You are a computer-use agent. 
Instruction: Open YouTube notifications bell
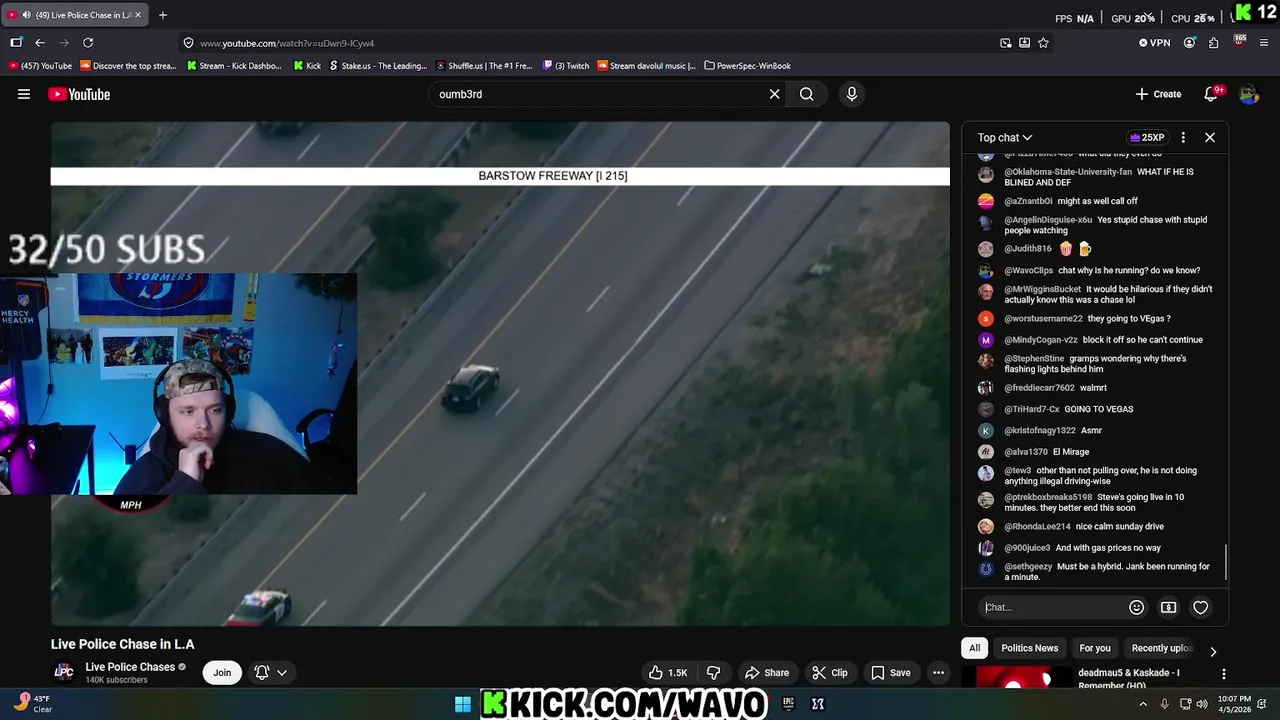coord(1211,94)
